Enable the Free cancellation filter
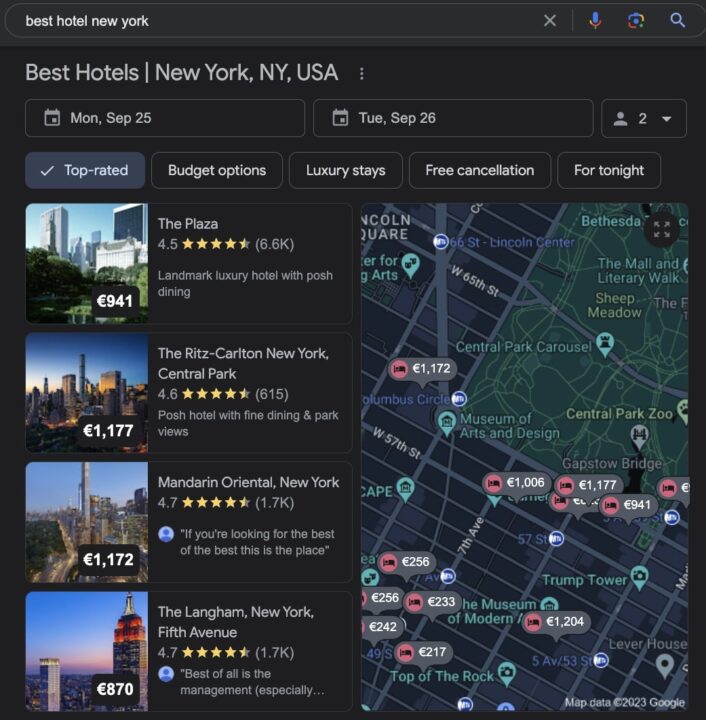Image resolution: width=706 pixels, height=720 pixels. [x=480, y=170]
